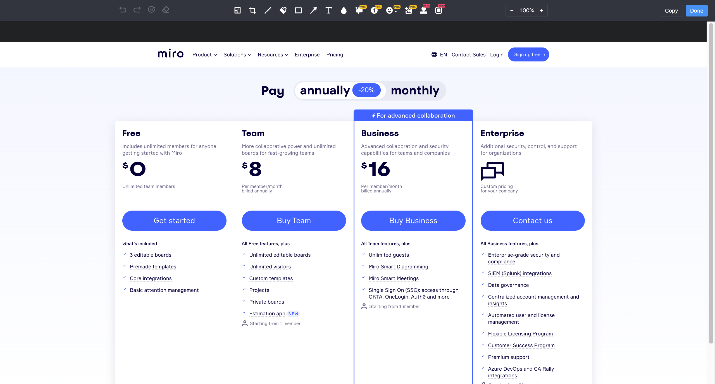
Task: Click the Copy button
Action: point(671,10)
